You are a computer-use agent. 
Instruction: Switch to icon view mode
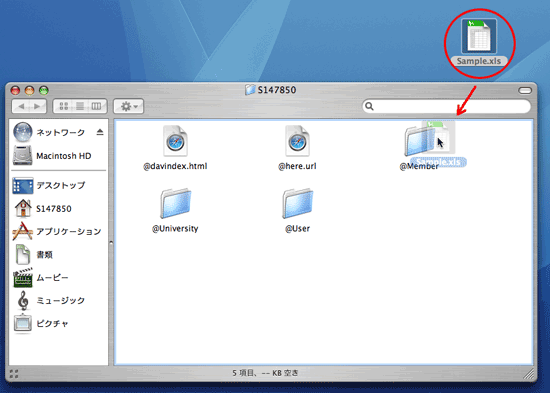(x=64, y=106)
